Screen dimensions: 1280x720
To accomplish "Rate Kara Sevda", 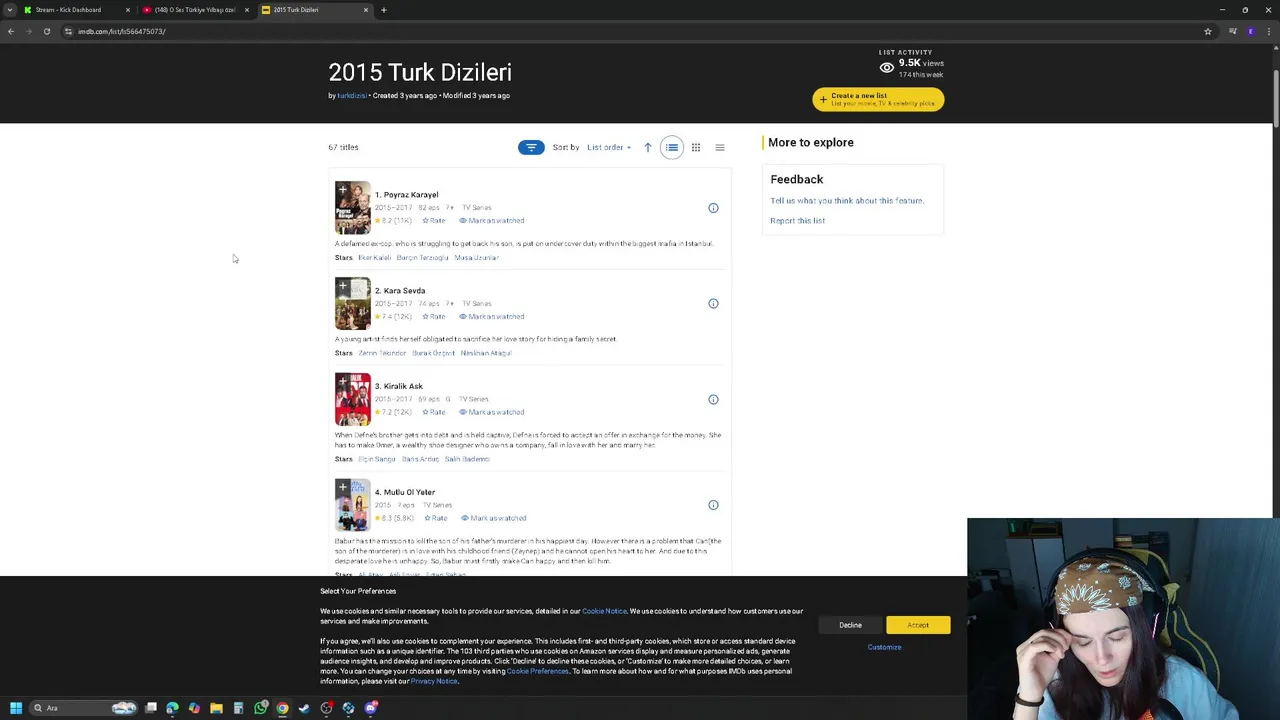I will (x=434, y=316).
